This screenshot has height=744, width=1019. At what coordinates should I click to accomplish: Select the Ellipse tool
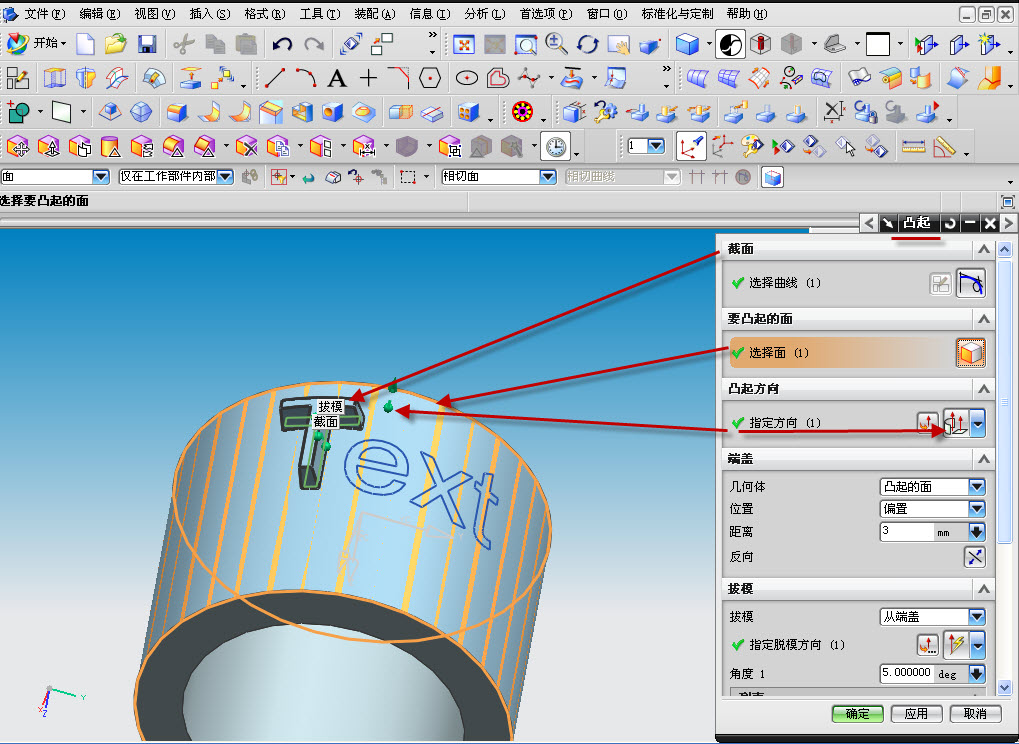(x=467, y=79)
